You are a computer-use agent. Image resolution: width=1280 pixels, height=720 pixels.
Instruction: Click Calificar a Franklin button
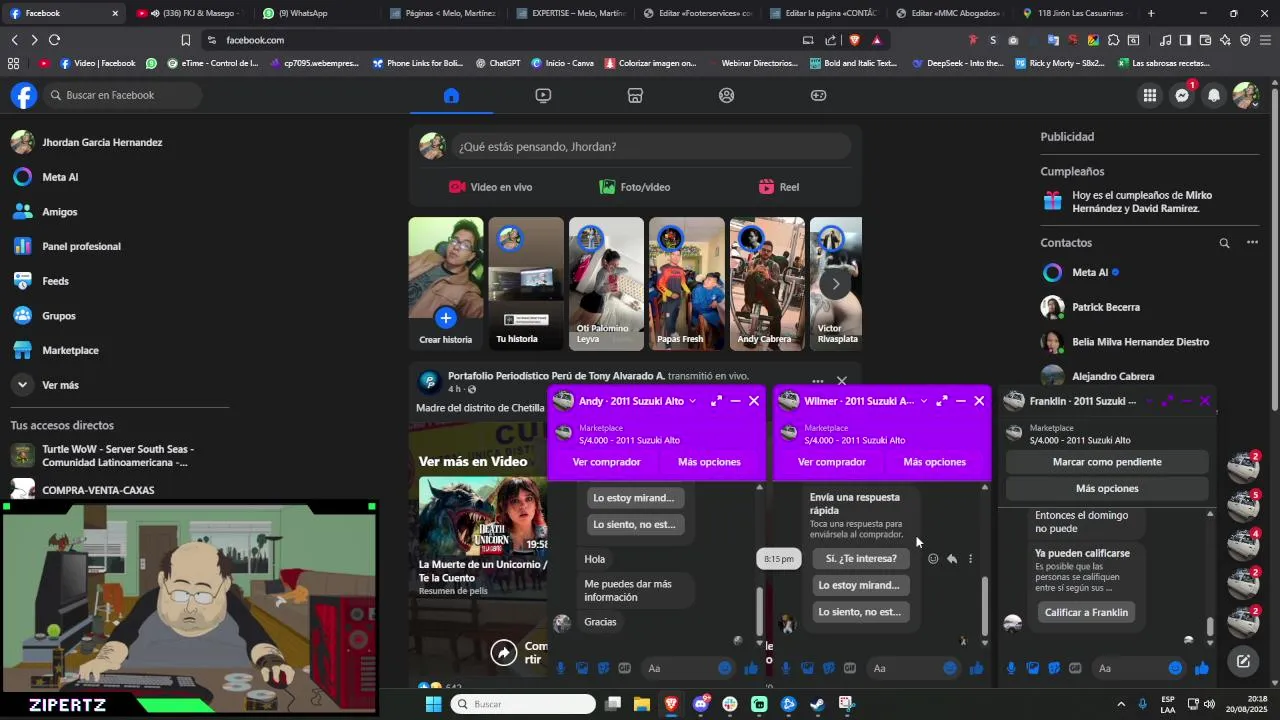coord(1086,612)
